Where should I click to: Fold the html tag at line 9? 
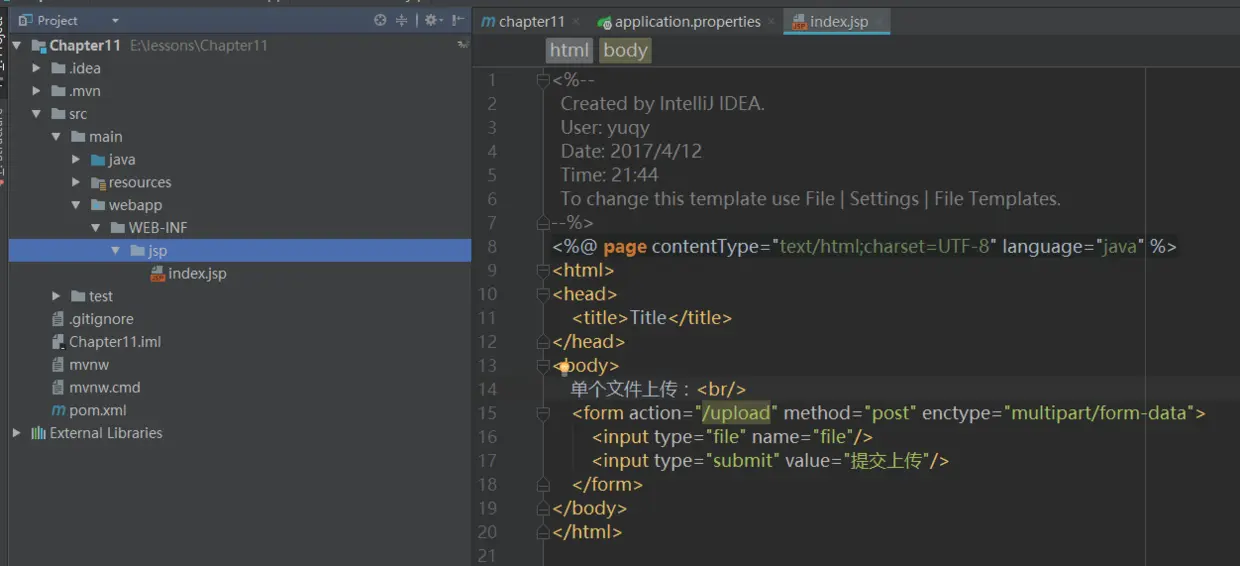click(543, 270)
